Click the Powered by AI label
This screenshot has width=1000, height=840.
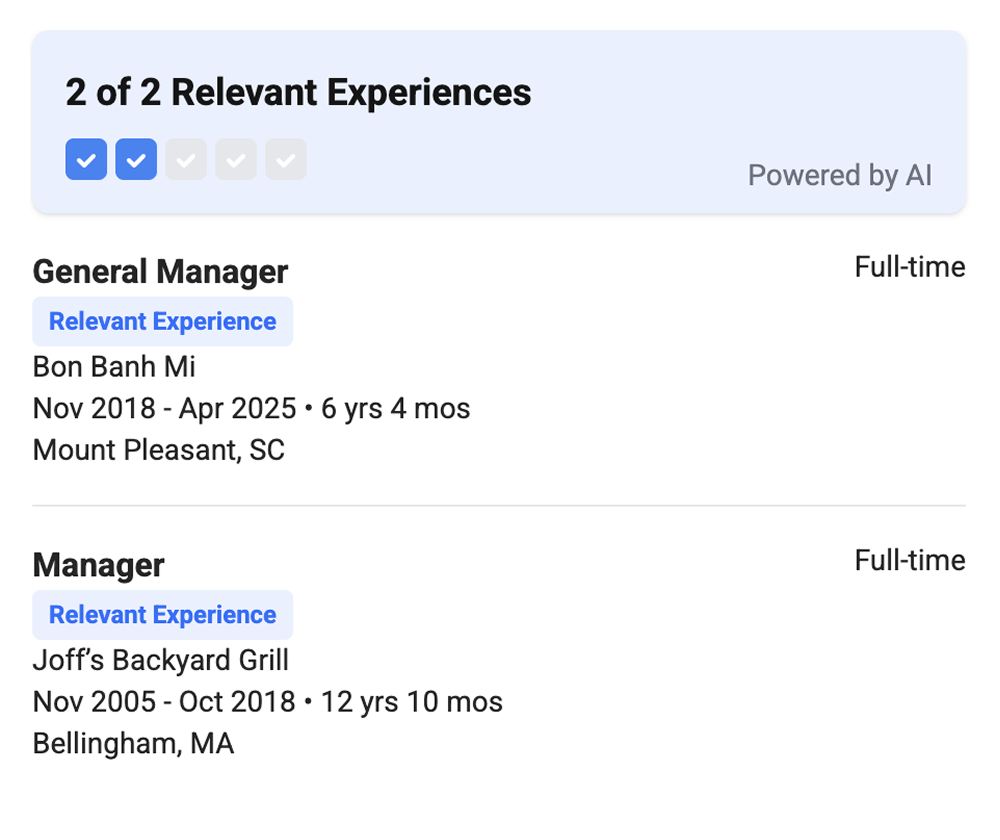(x=840, y=175)
